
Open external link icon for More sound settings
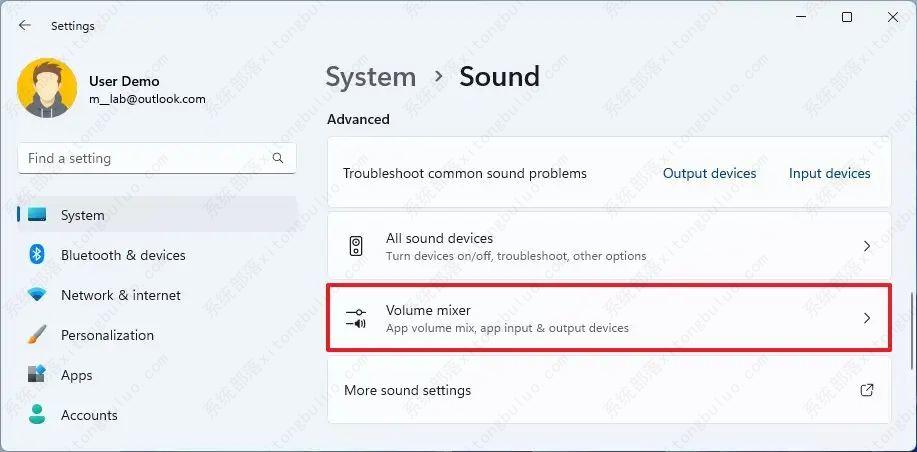[x=867, y=390]
